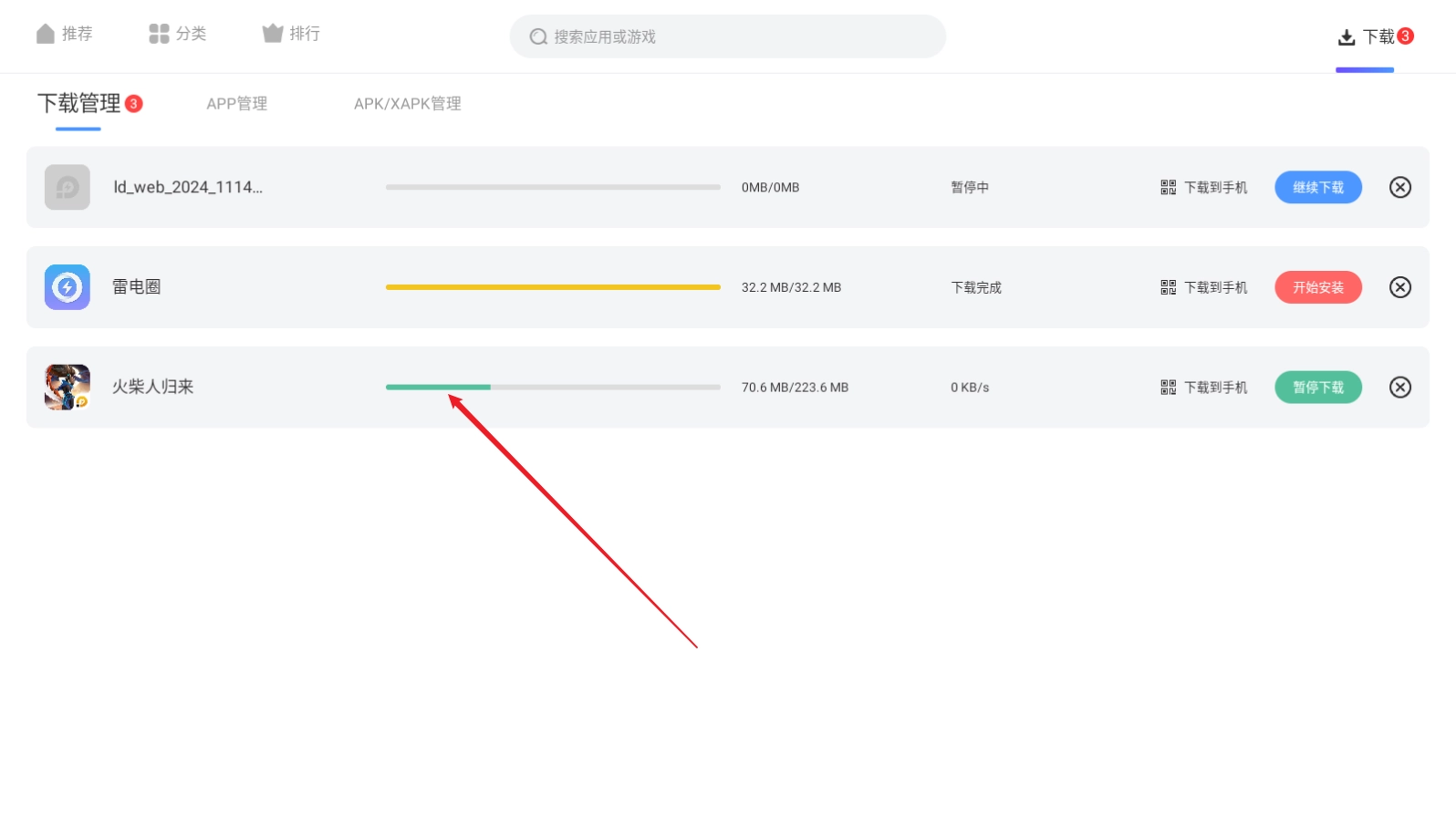Click the 火柴人归来 game icon
Image resolution: width=1456 pixels, height=818 pixels.
pyautogui.click(x=68, y=387)
